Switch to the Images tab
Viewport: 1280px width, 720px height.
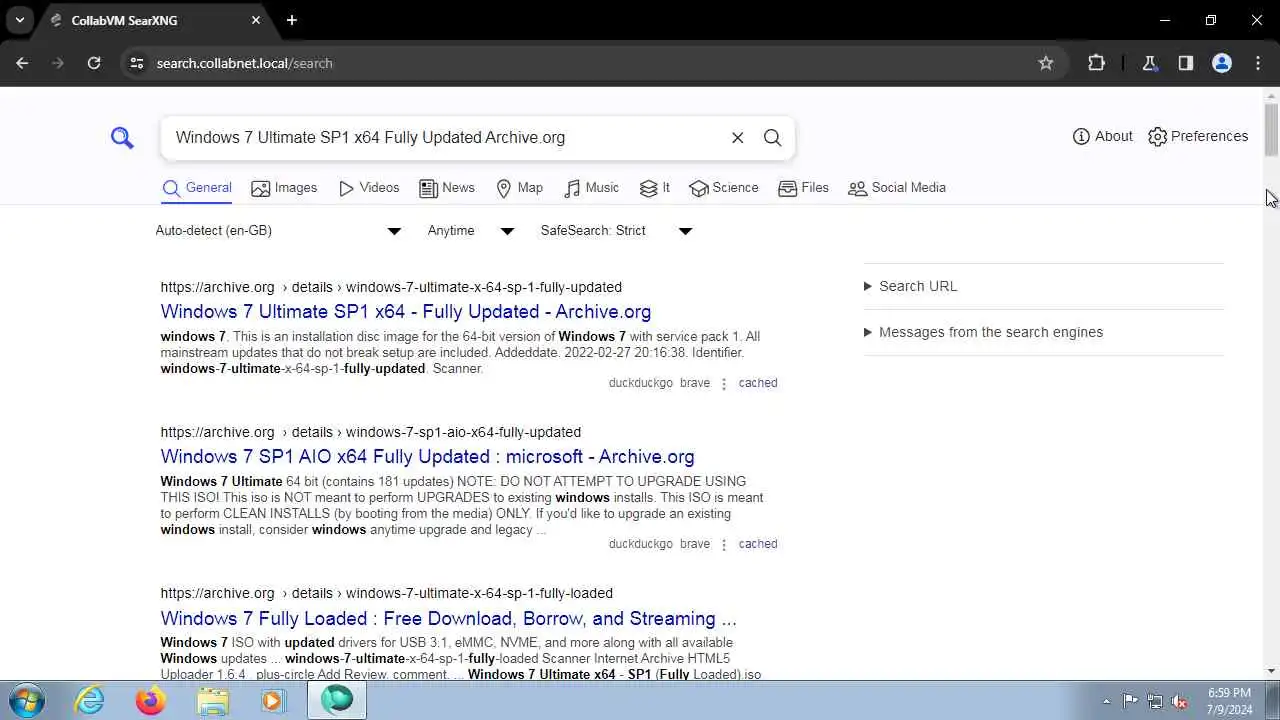284,188
